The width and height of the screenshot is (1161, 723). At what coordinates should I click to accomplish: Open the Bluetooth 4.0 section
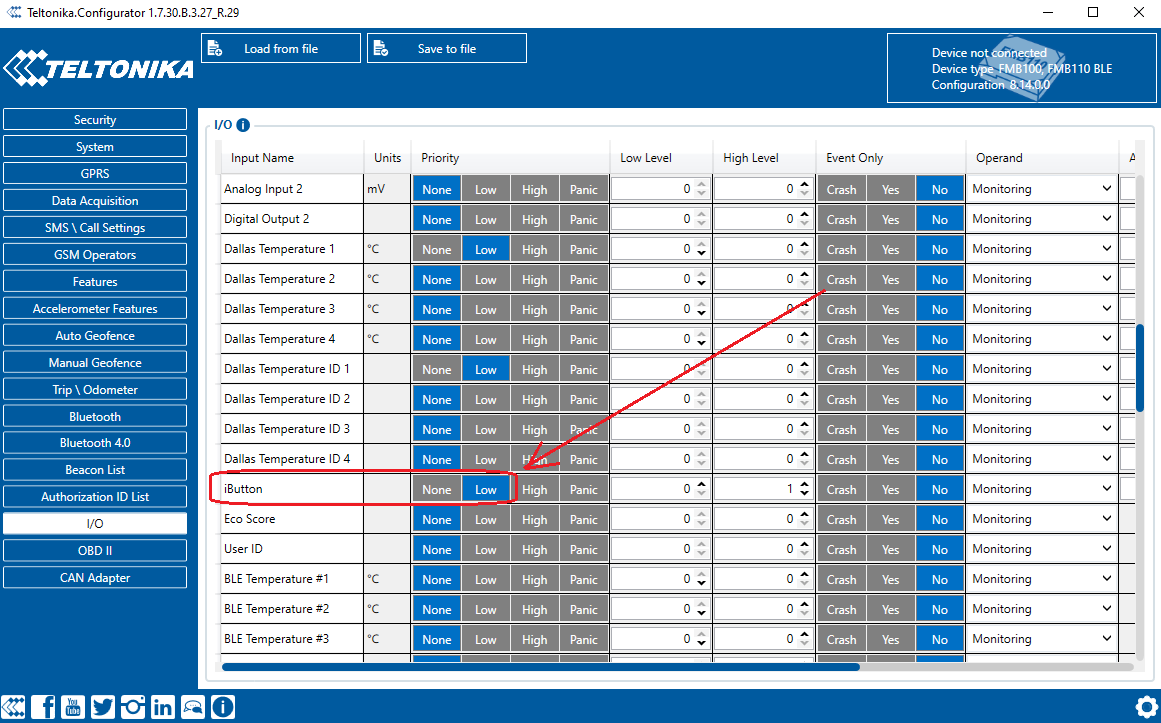click(x=95, y=443)
